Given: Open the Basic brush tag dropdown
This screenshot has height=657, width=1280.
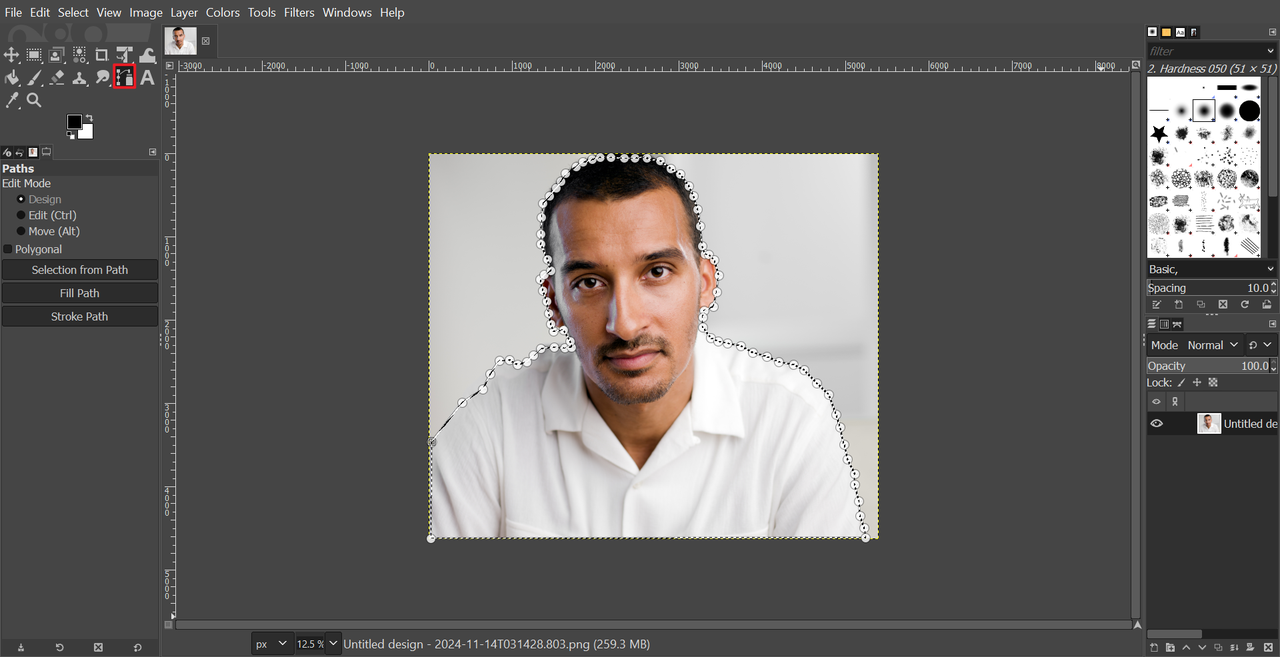Looking at the screenshot, I should tap(1212, 269).
